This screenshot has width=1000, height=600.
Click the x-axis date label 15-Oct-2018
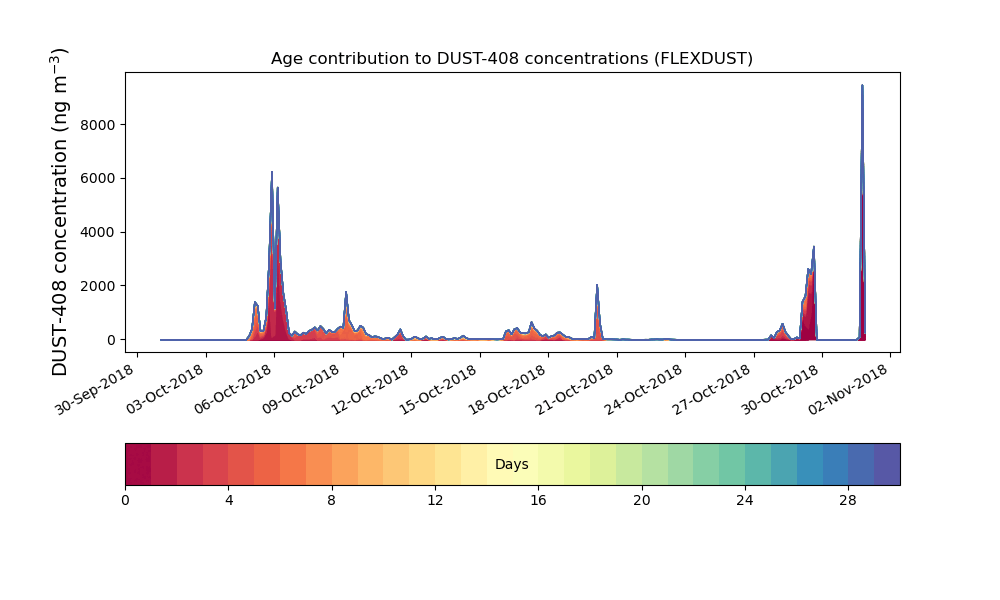[438, 390]
